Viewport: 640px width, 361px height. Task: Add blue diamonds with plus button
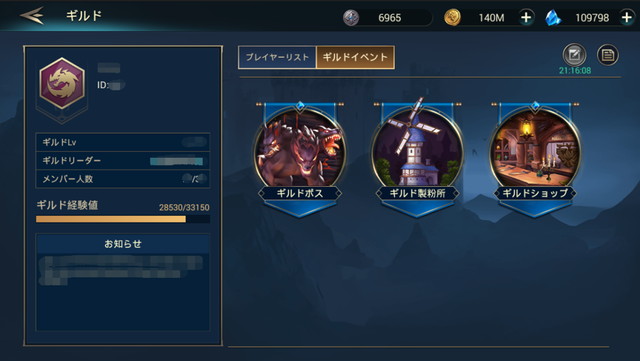[x=627, y=18]
